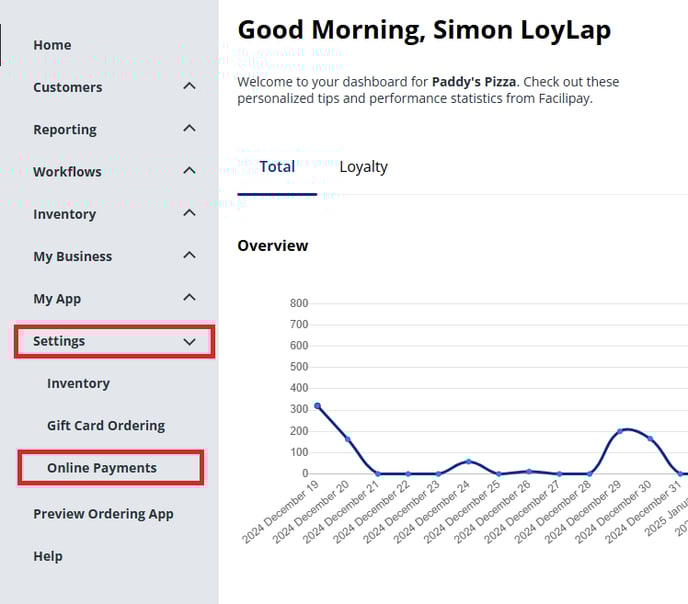
Task: Expand the My App chevron
Action: [189, 298]
